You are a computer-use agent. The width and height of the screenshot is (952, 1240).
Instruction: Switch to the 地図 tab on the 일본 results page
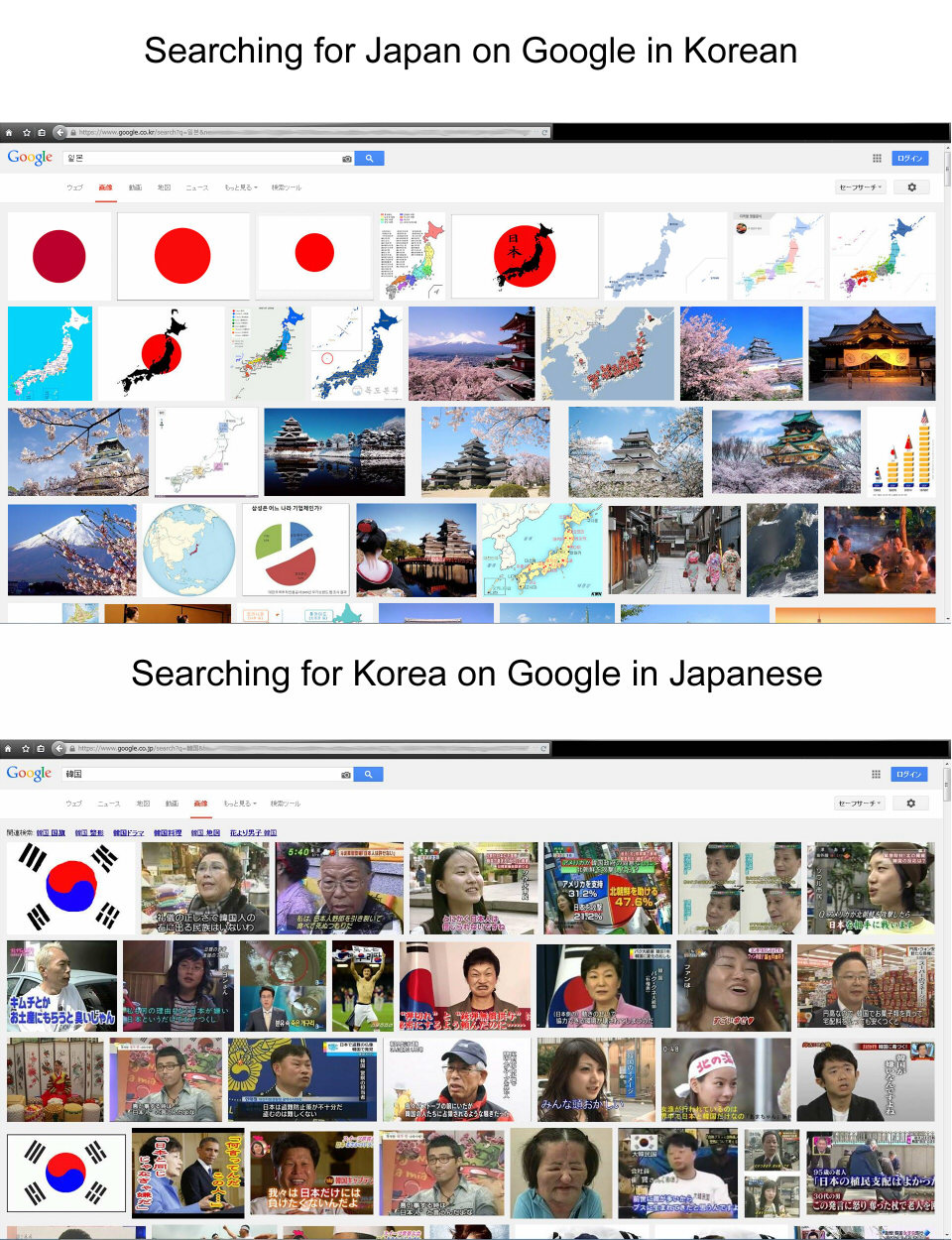pyautogui.click(x=164, y=187)
